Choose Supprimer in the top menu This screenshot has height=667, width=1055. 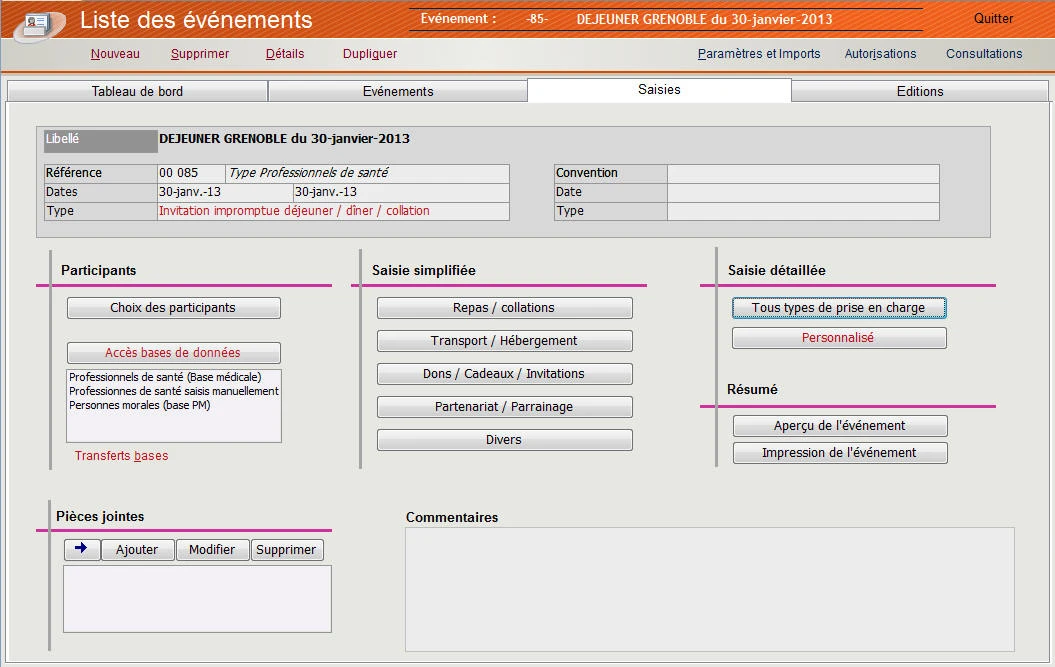(200, 54)
